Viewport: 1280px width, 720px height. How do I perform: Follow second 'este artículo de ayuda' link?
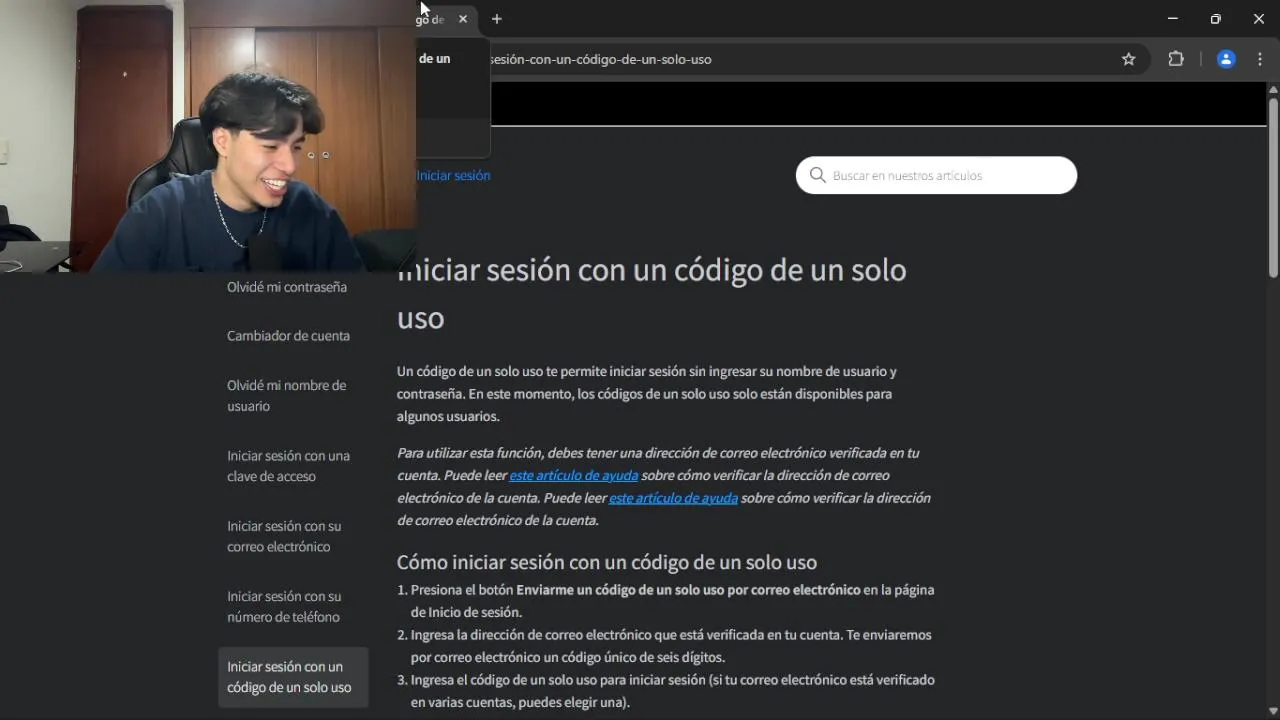click(673, 498)
